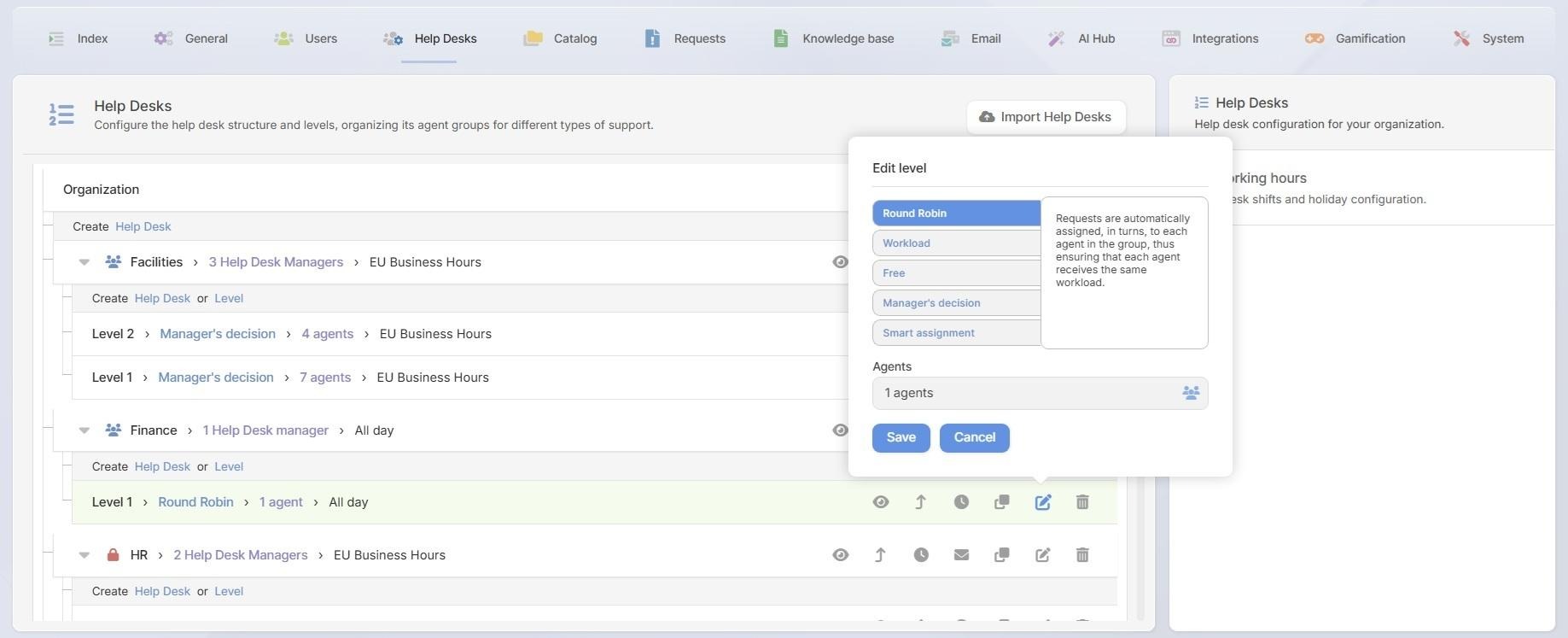Image resolution: width=1568 pixels, height=638 pixels.
Task: Open working hours clock for HR row
Action: click(921, 555)
